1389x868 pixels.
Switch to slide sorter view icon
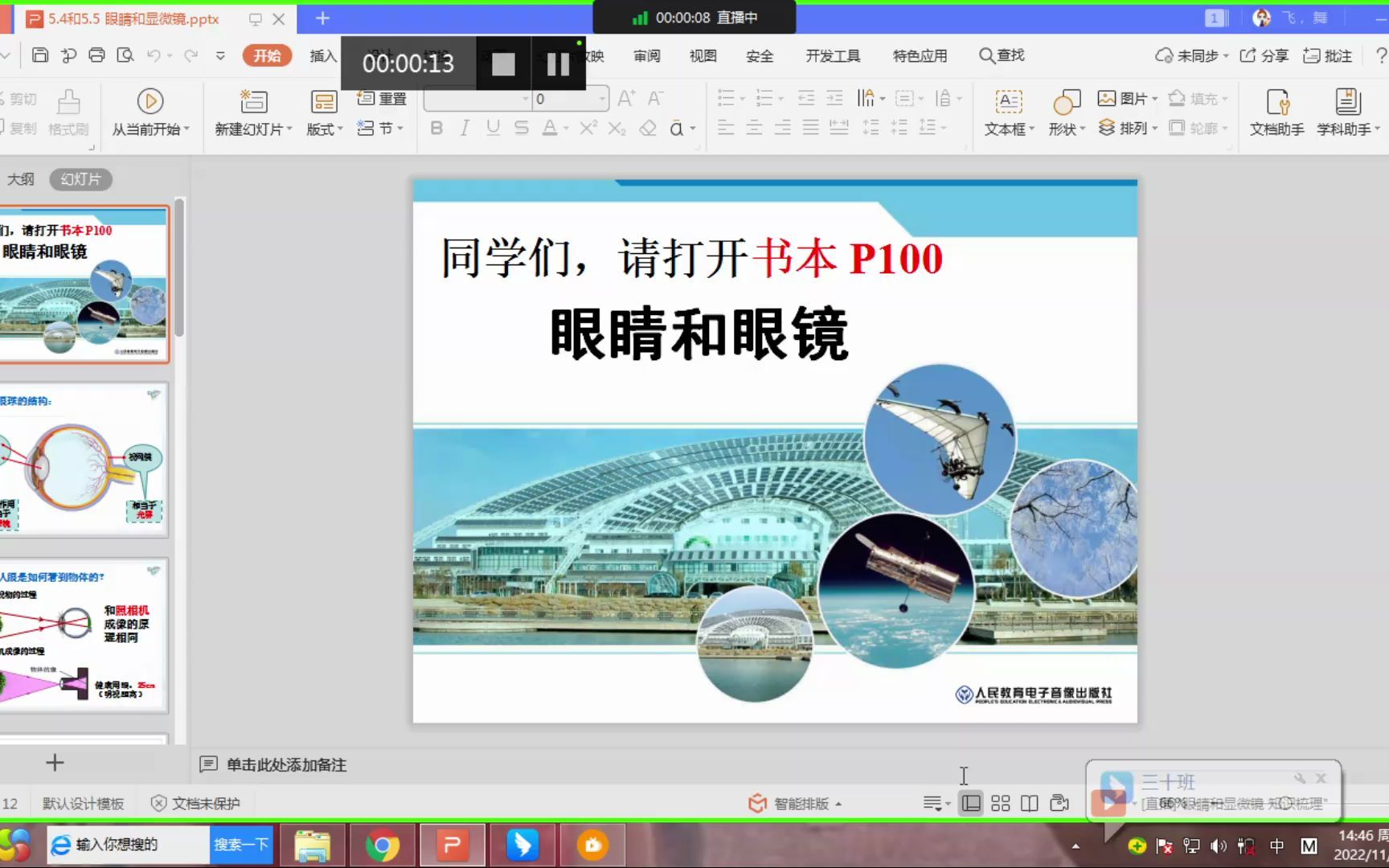1000,803
